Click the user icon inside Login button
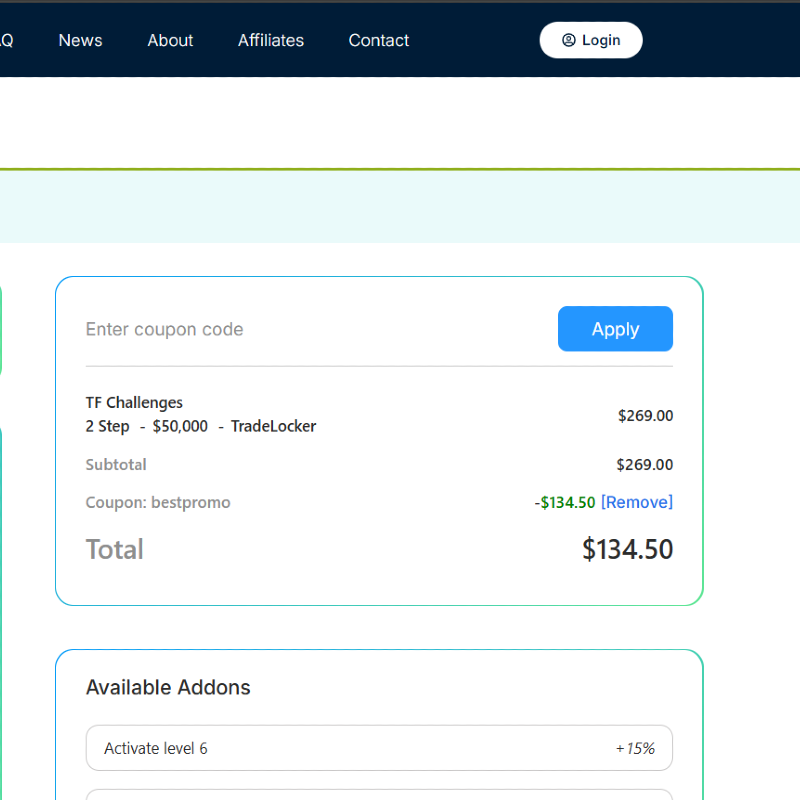 [568, 40]
